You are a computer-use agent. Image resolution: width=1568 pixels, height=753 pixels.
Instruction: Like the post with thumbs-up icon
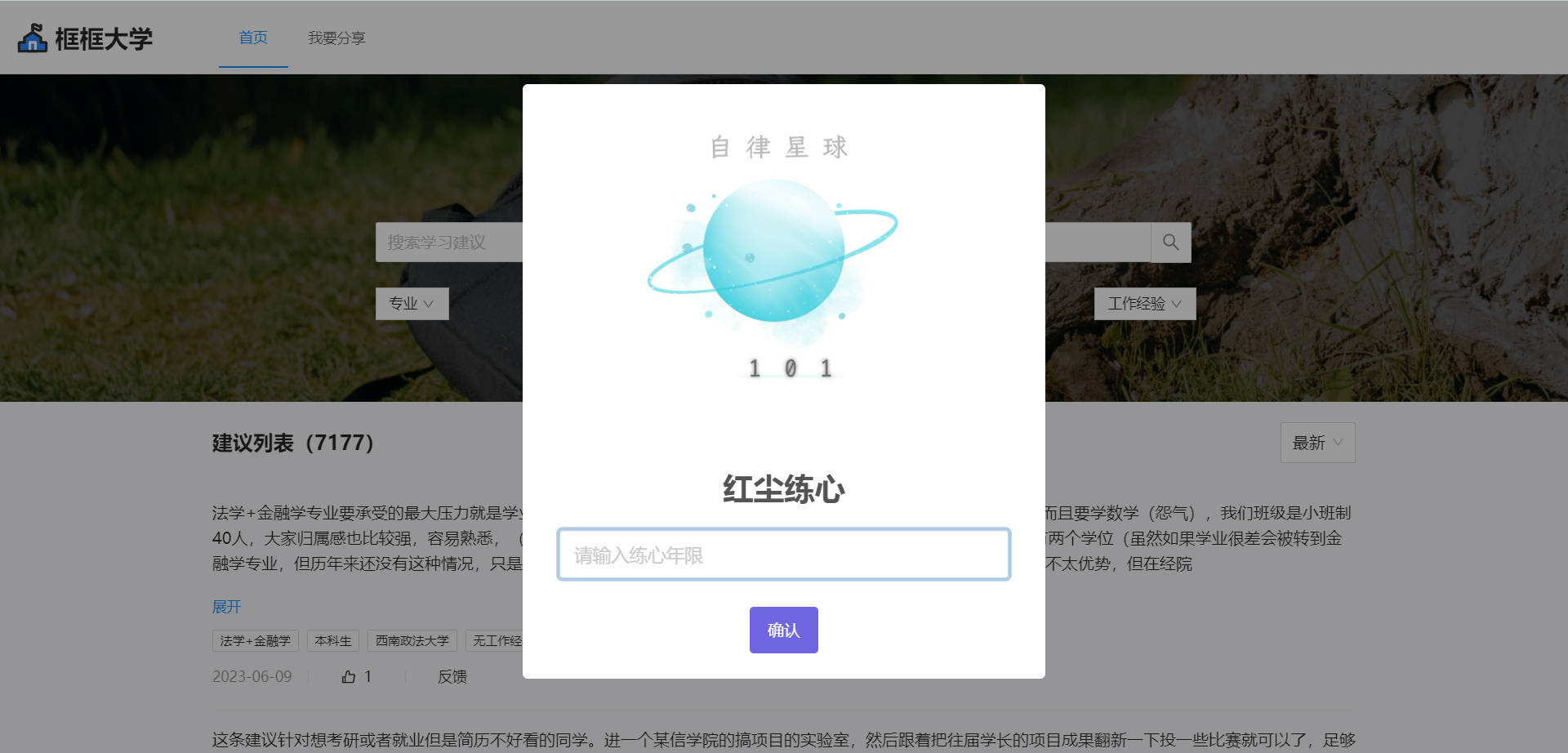[349, 676]
